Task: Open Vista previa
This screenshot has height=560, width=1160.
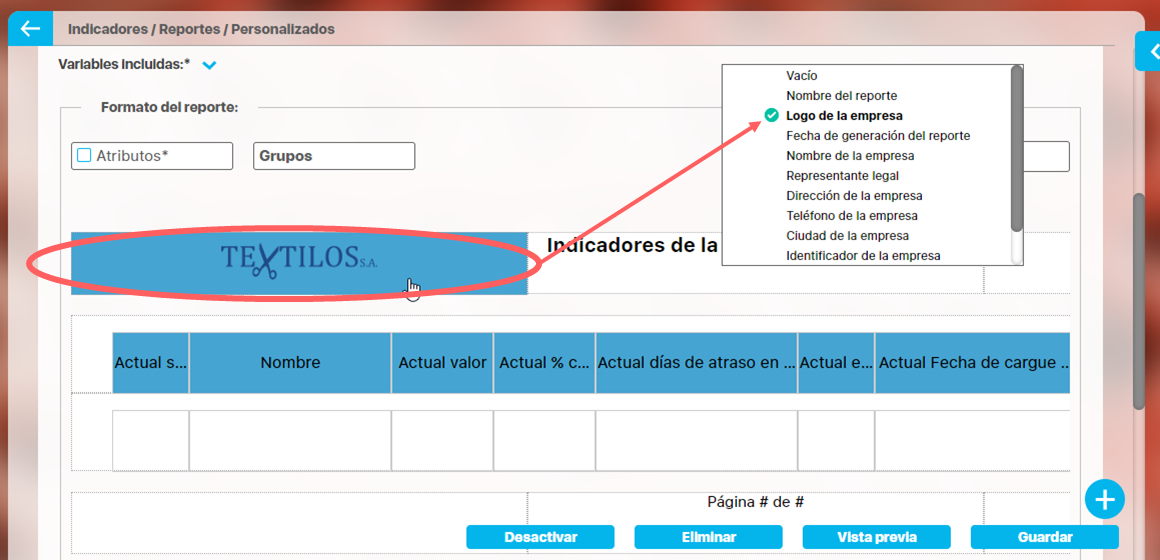Action: coord(877,537)
